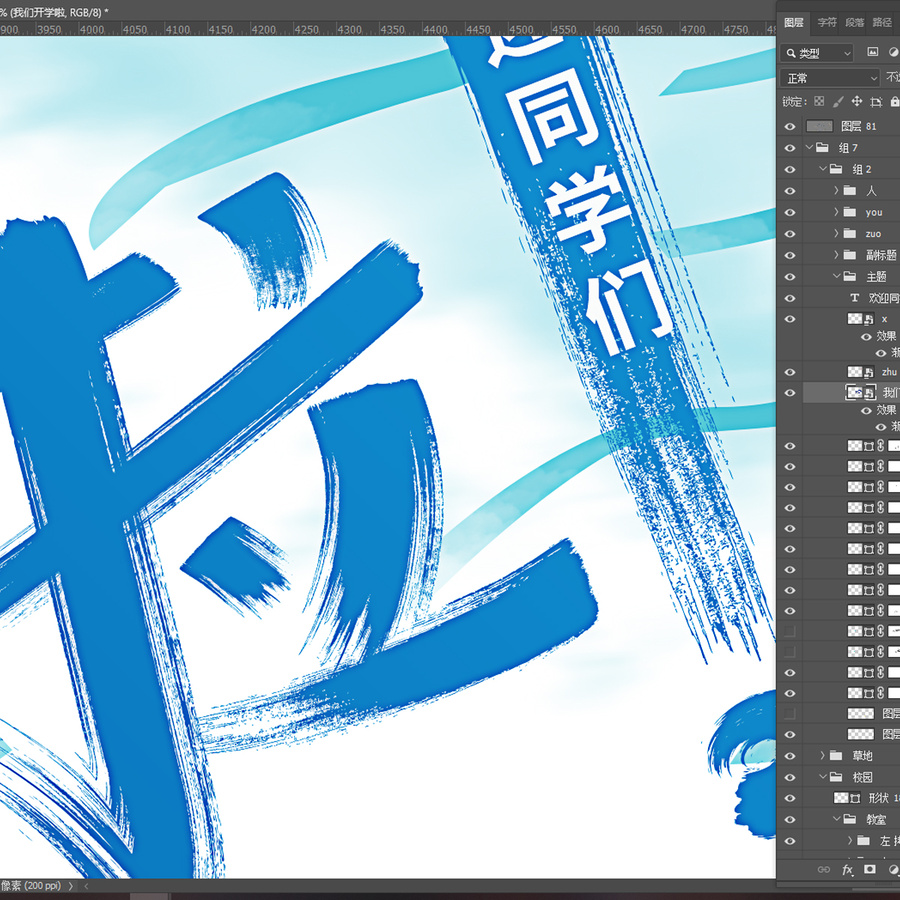Image resolution: width=900 pixels, height=900 pixels.
Task: Switch to the 段落 tab
Action: [855, 22]
